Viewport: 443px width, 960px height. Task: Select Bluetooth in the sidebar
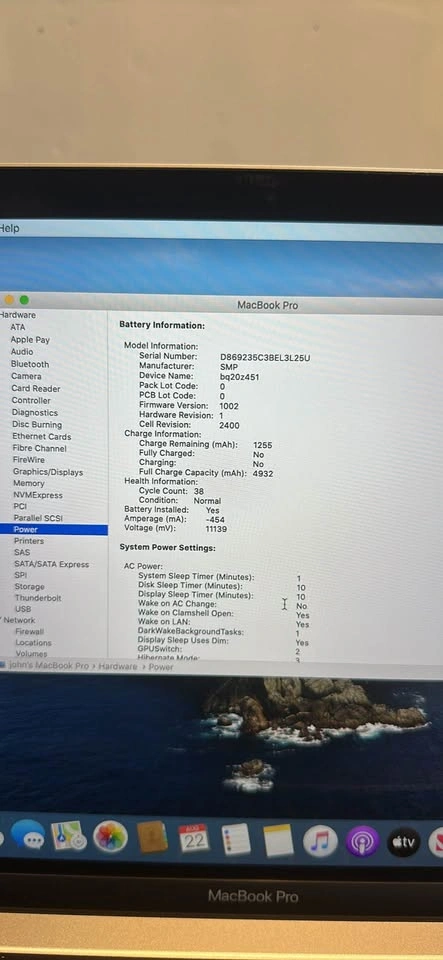point(30,364)
